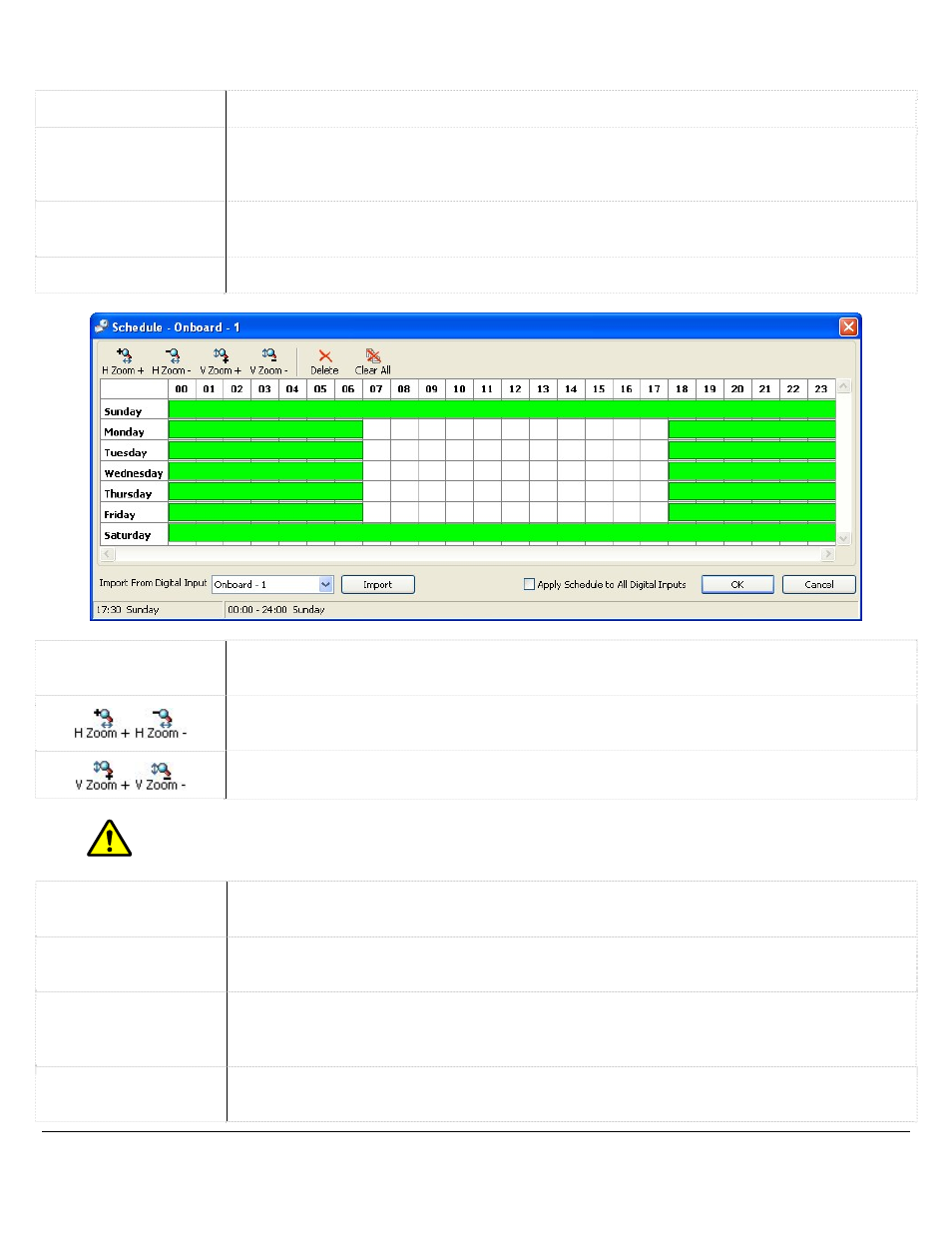Screen dimensions: 952x1233
Task: Click the horizontal scrollbar right arrow
Action: tap(827, 554)
